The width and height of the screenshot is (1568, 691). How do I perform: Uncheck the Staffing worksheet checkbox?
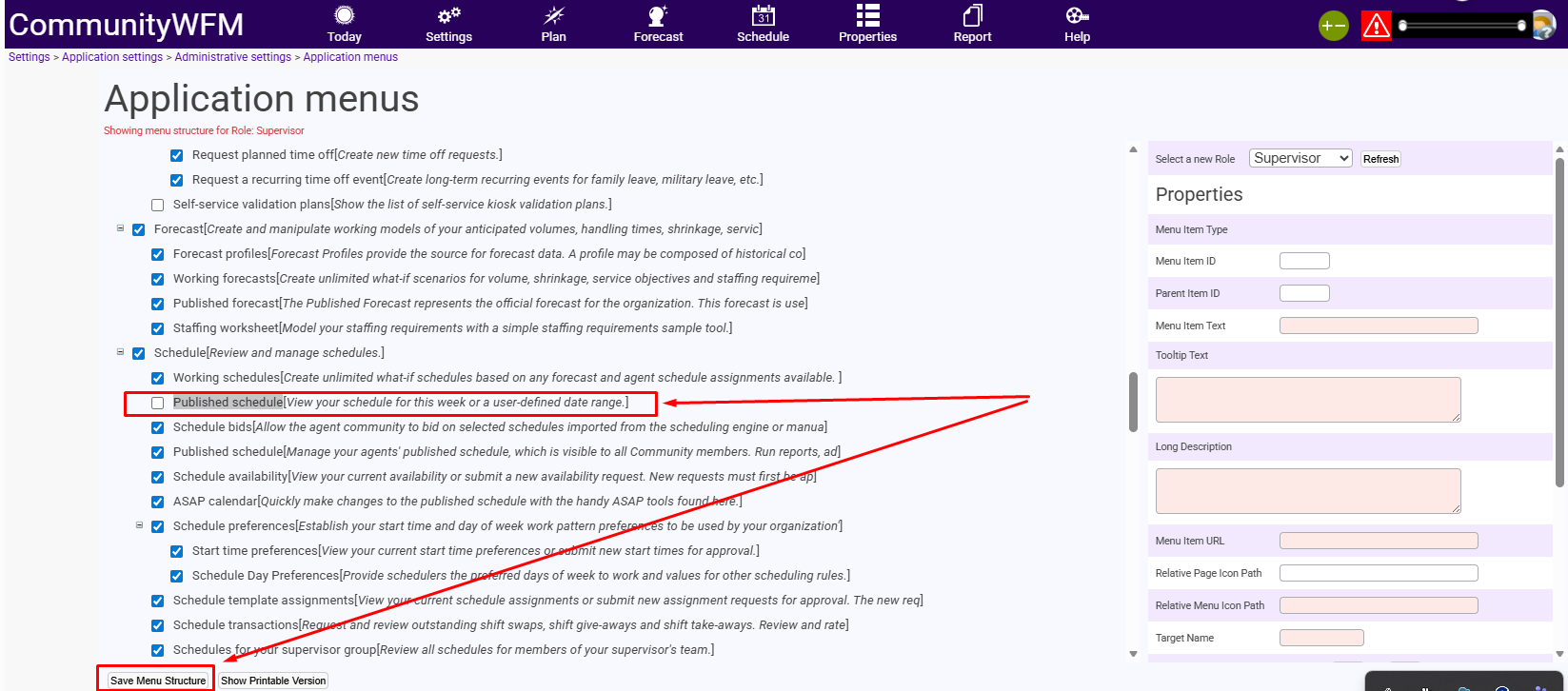point(157,328)
